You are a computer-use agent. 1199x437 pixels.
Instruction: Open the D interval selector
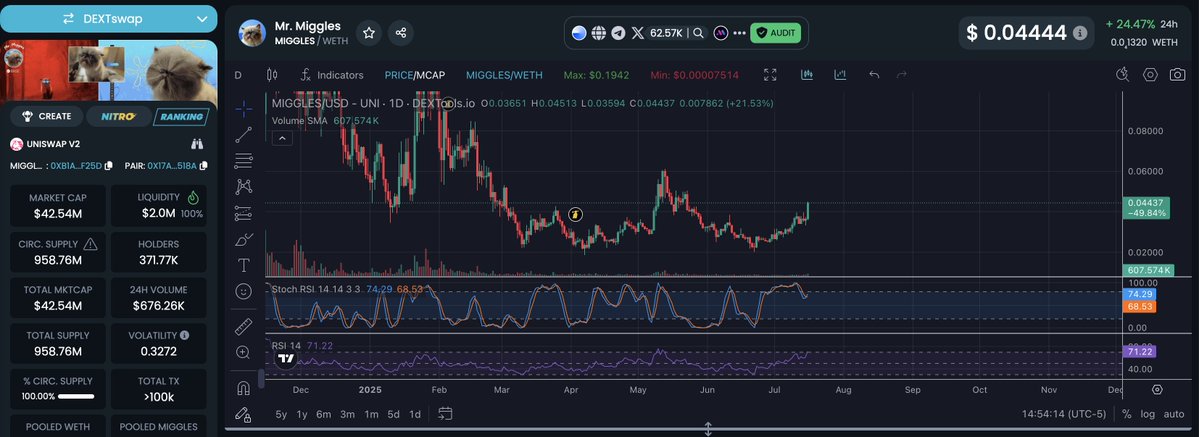tap(238, 75)
